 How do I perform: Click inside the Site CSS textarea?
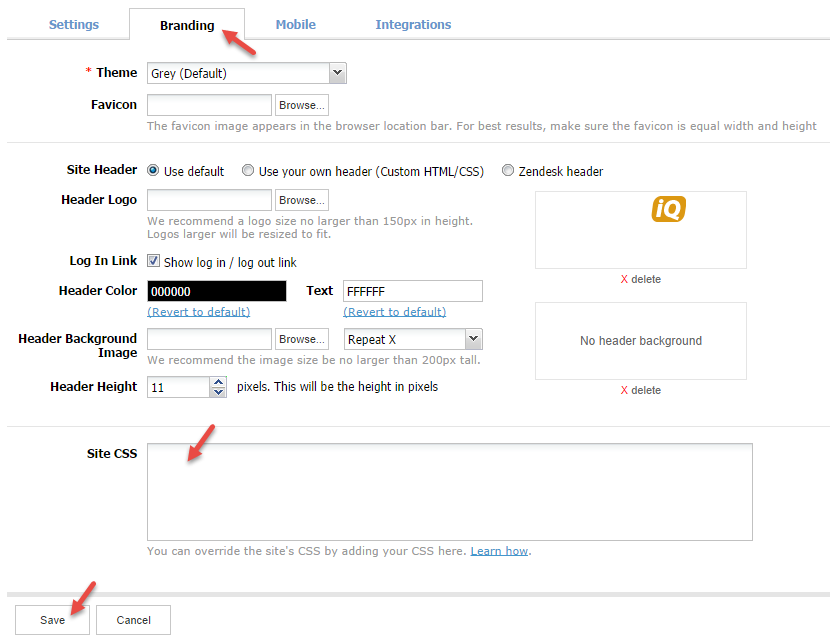coord(448,490)
